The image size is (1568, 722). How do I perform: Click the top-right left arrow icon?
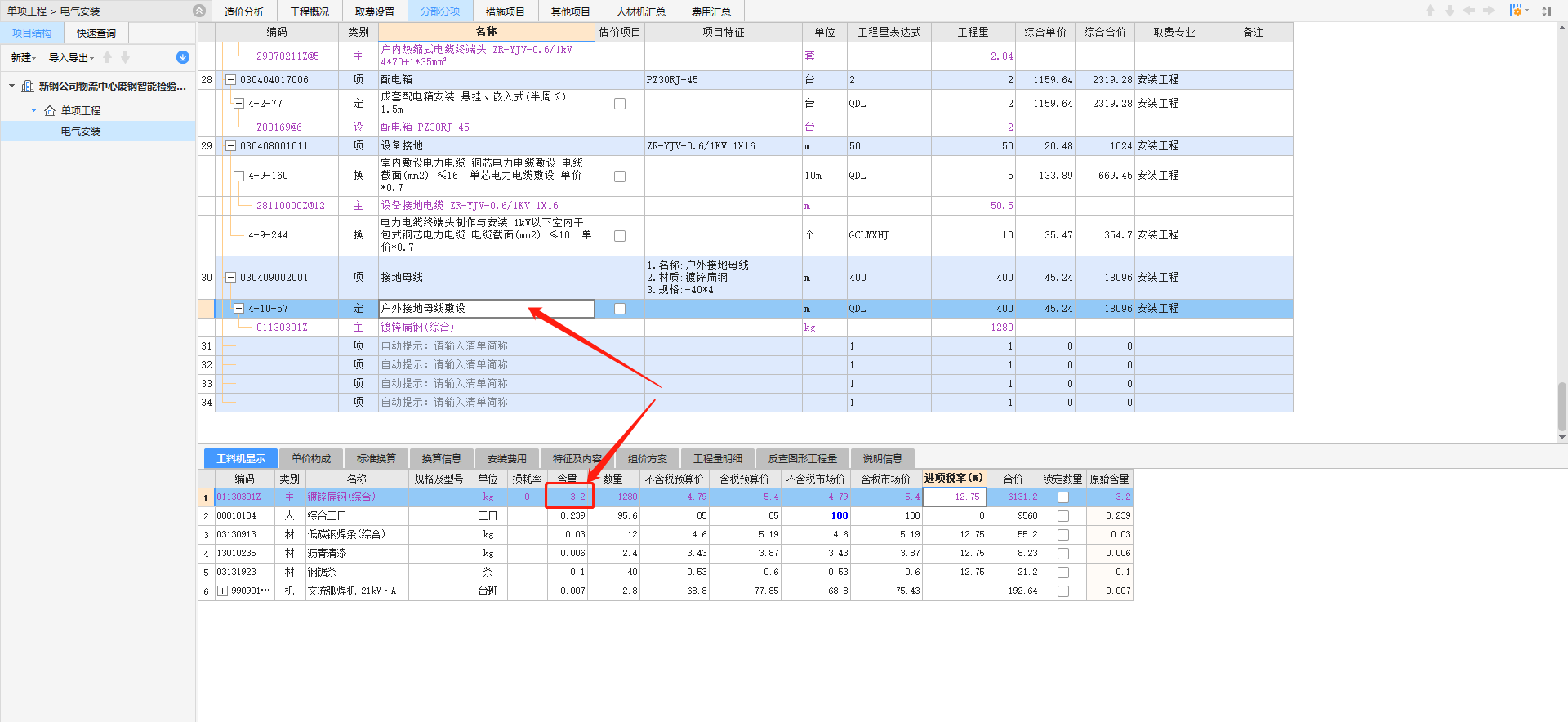click(1469, 11)
